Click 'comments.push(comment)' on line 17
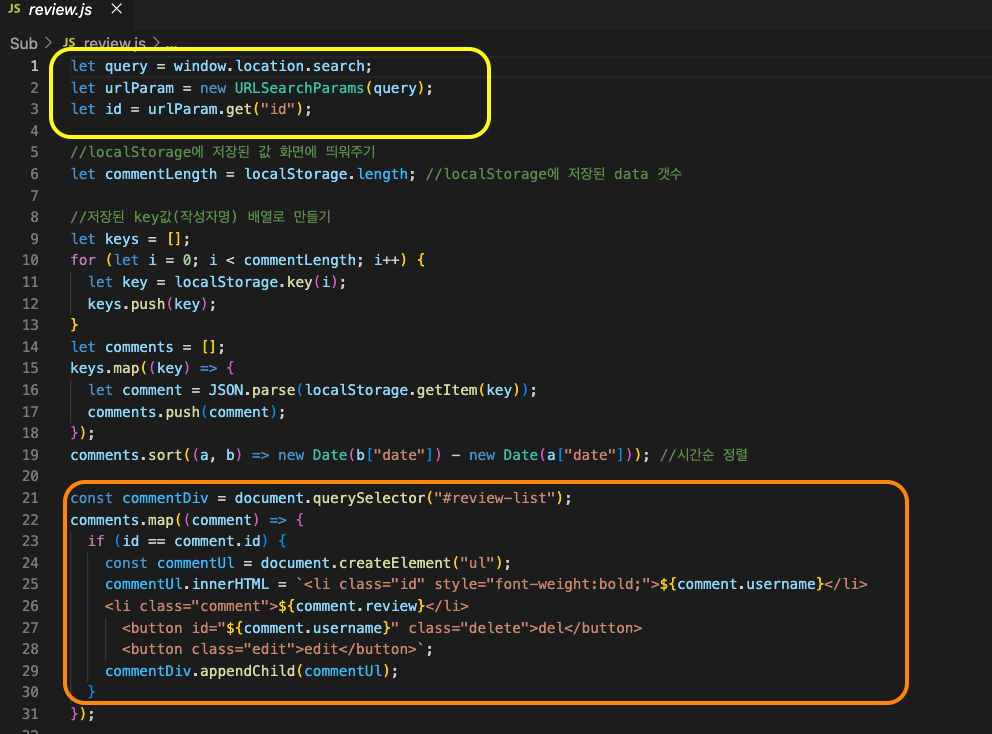992x734 pixels. click(x=182, y=412)
